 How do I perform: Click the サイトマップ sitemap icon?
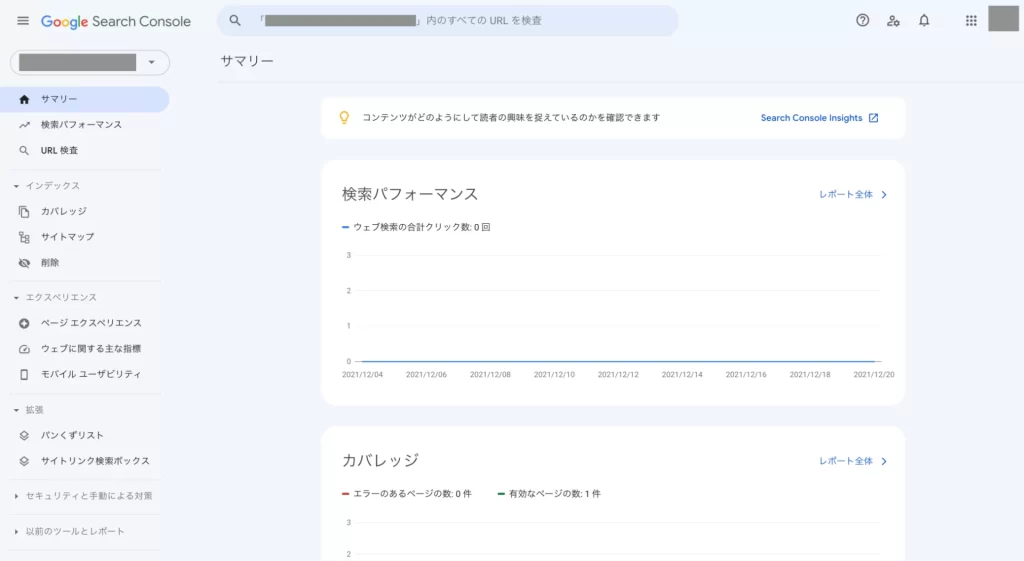point(24,237)
